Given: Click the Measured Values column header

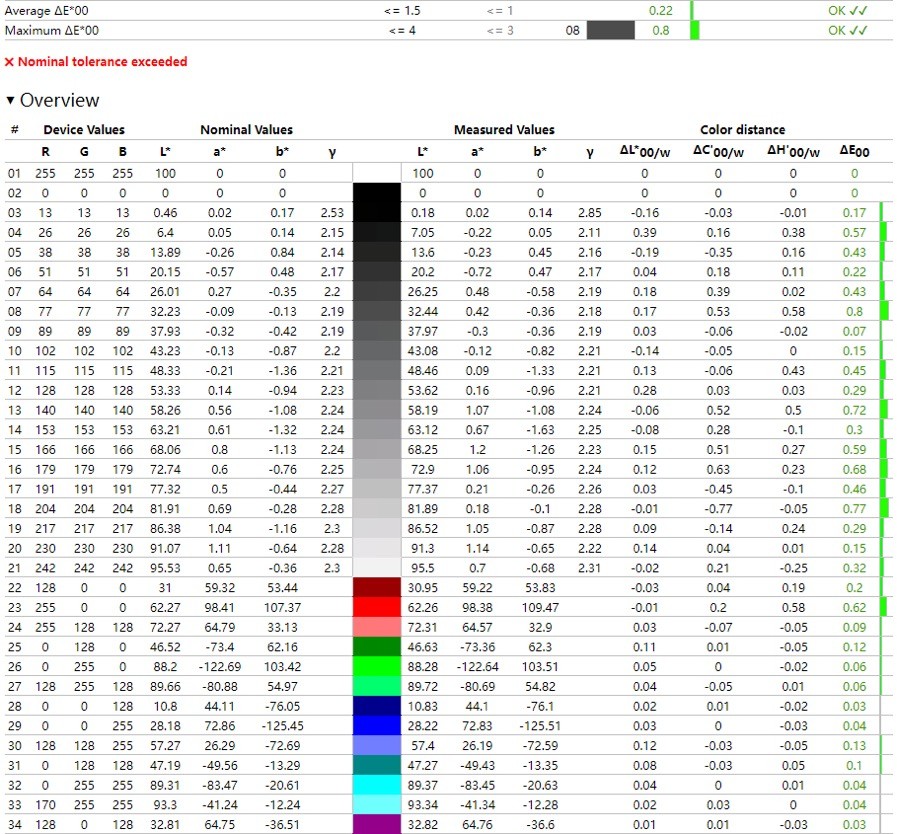Looking at the screenshot, I should 504,130.
